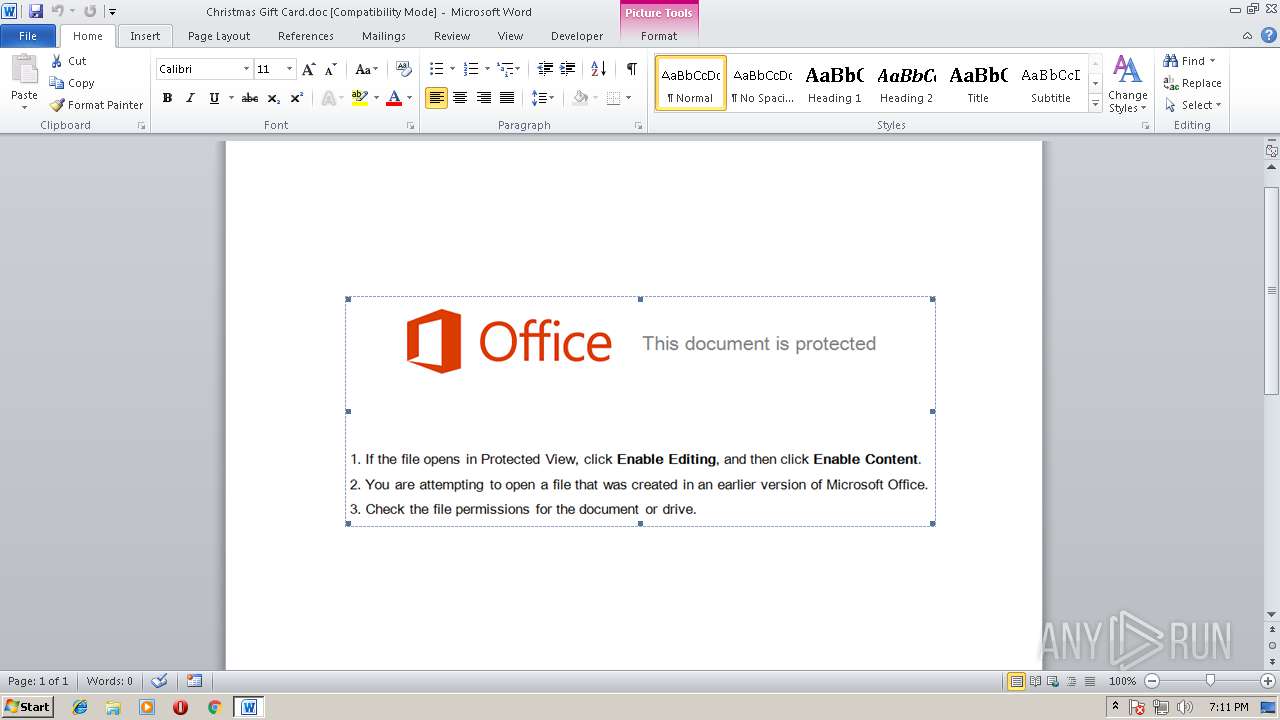Toggle Center alignment

click(460, 98)
